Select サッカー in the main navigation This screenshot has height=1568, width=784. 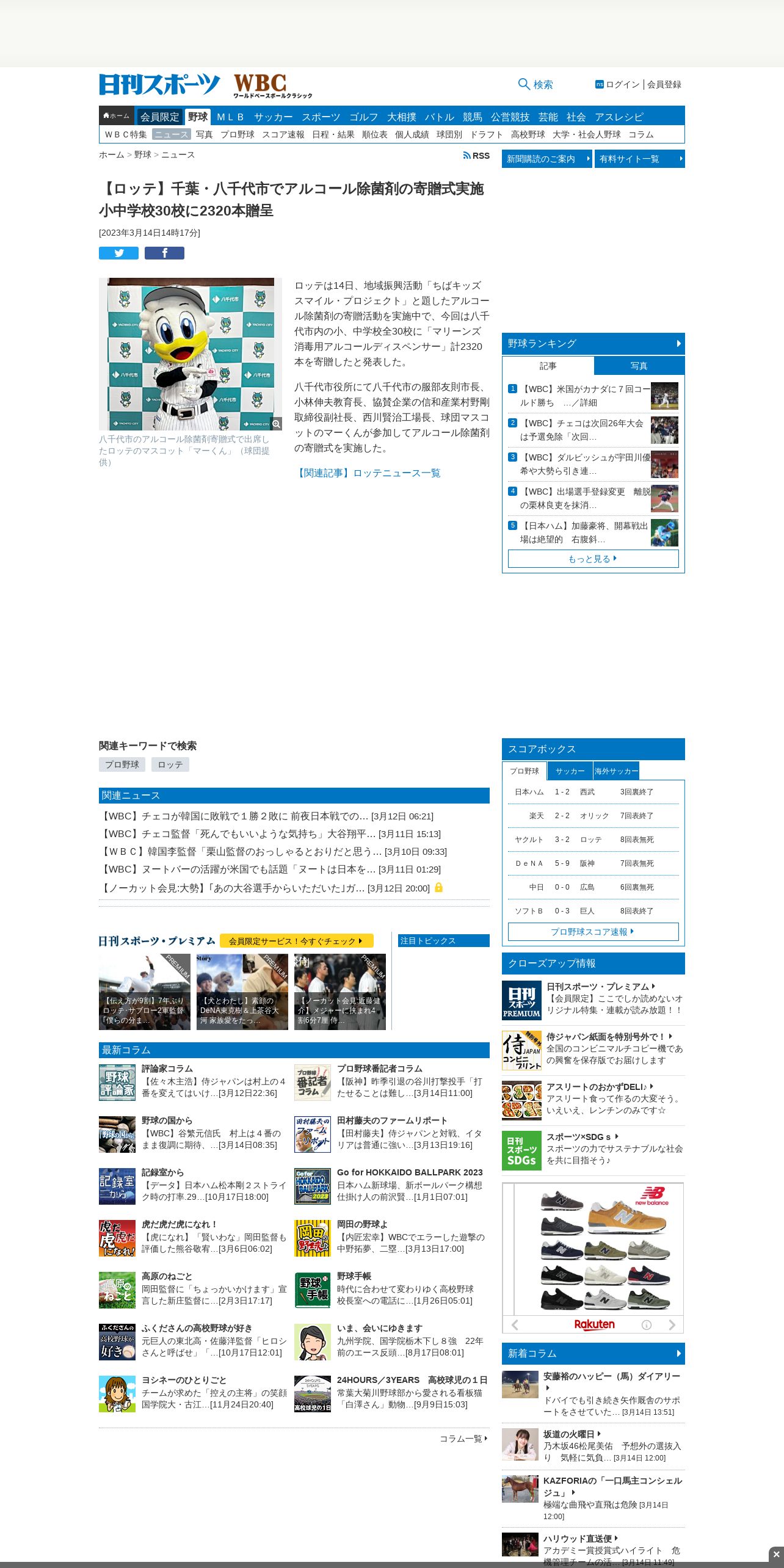click(x=274, y=117)
